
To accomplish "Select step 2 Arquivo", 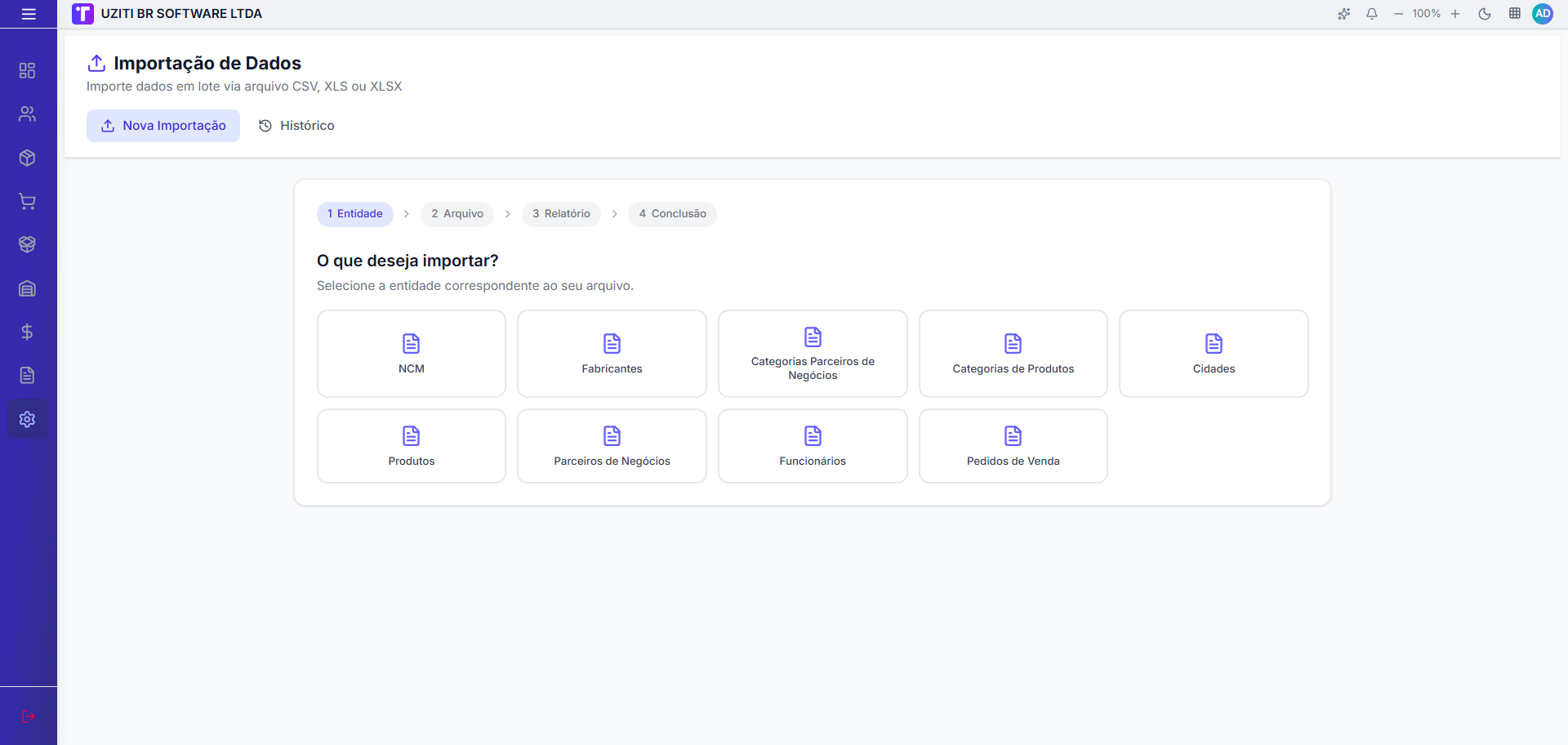I will 457,214.
